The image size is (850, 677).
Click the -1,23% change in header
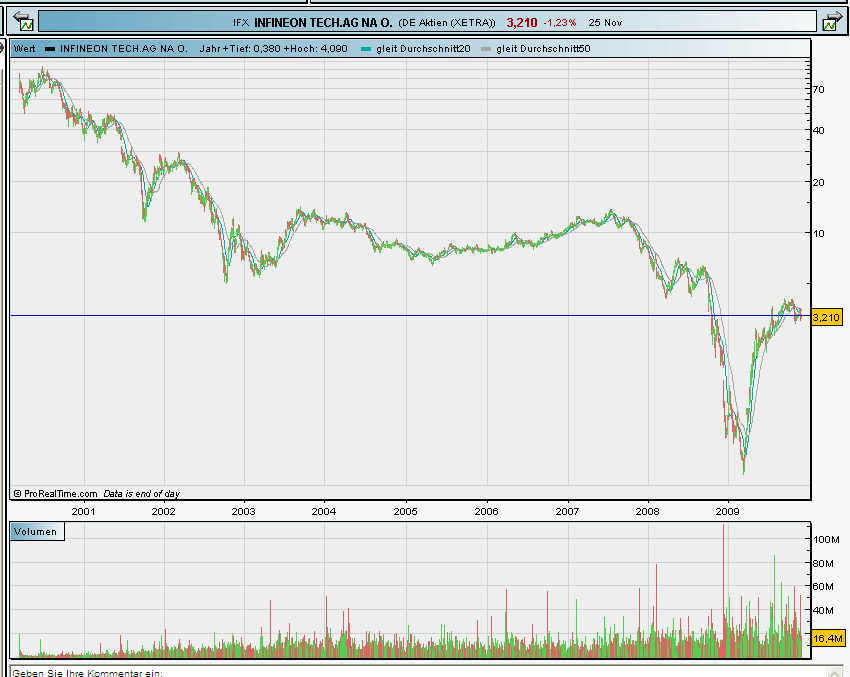(559, 23)
